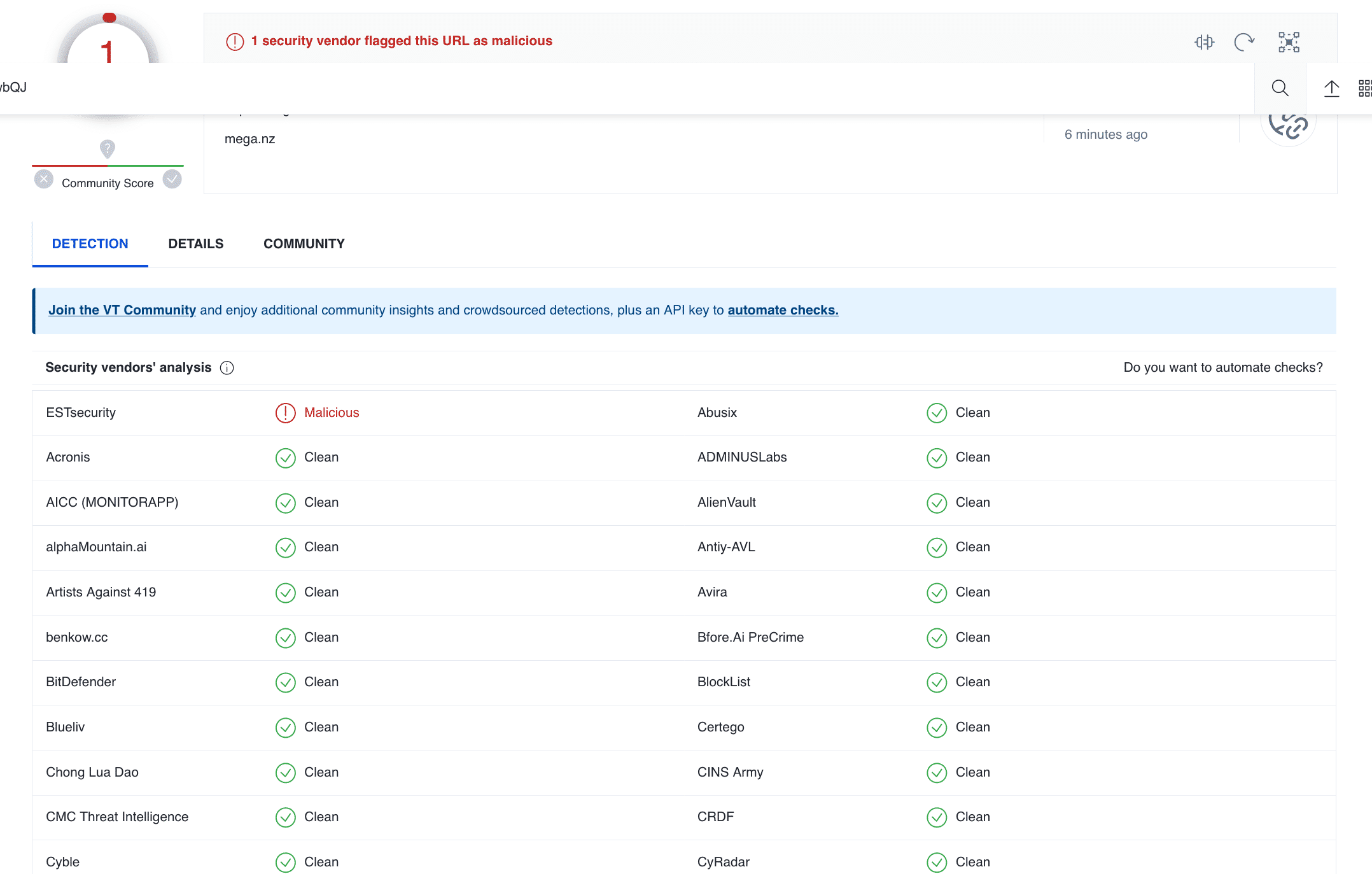The width and height of the screenshot is (1372, 874).
Task: Vote positive with the check community icon
Action: [172, 179]
